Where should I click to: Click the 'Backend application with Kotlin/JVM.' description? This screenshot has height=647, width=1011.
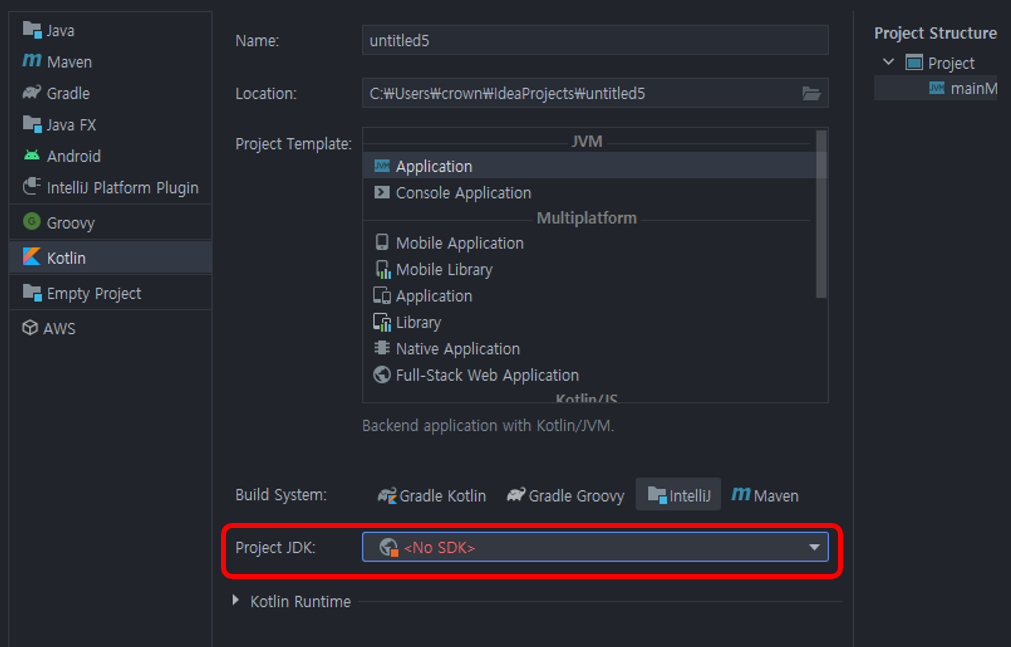tap(488, 426)
